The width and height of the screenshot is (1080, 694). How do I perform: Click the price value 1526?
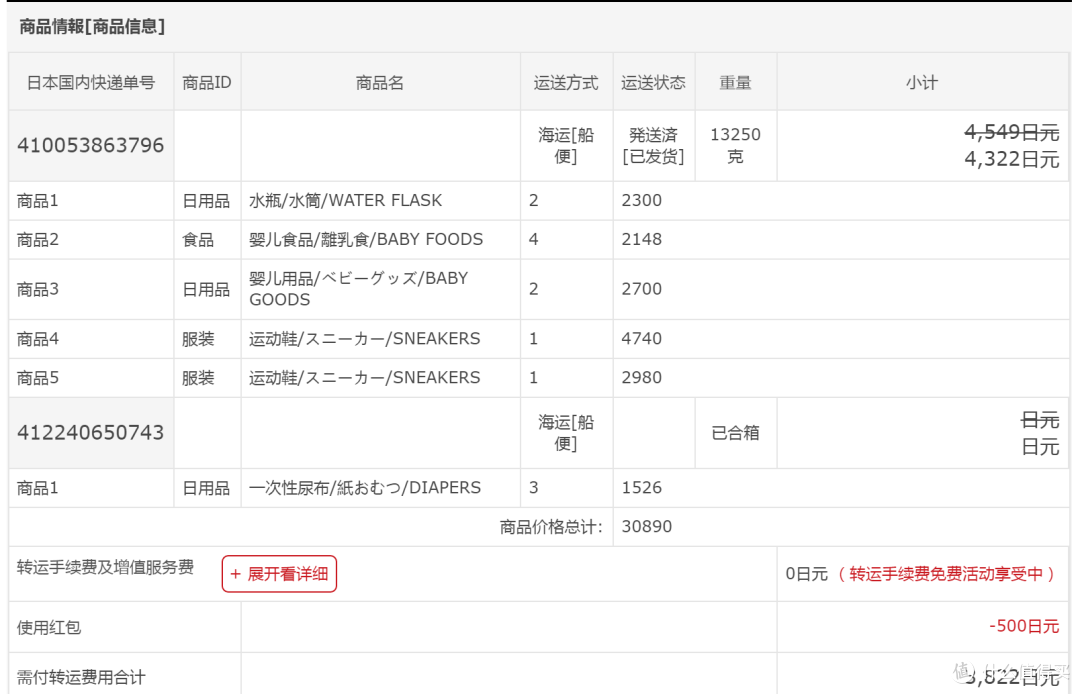(x=641, y=487)
